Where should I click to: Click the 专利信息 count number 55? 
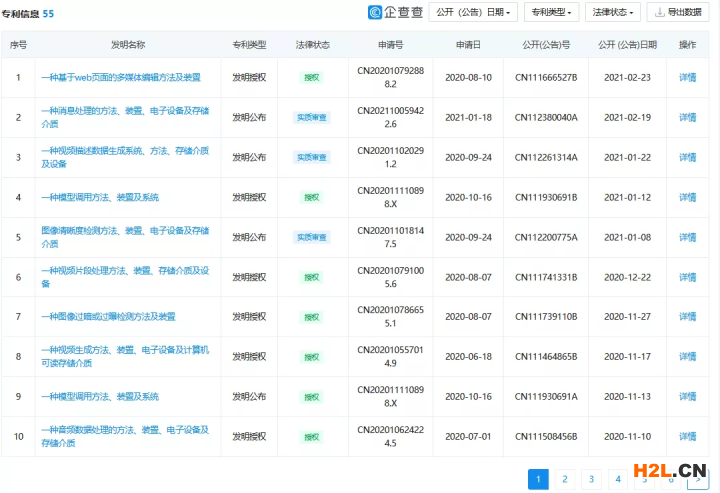48,13
